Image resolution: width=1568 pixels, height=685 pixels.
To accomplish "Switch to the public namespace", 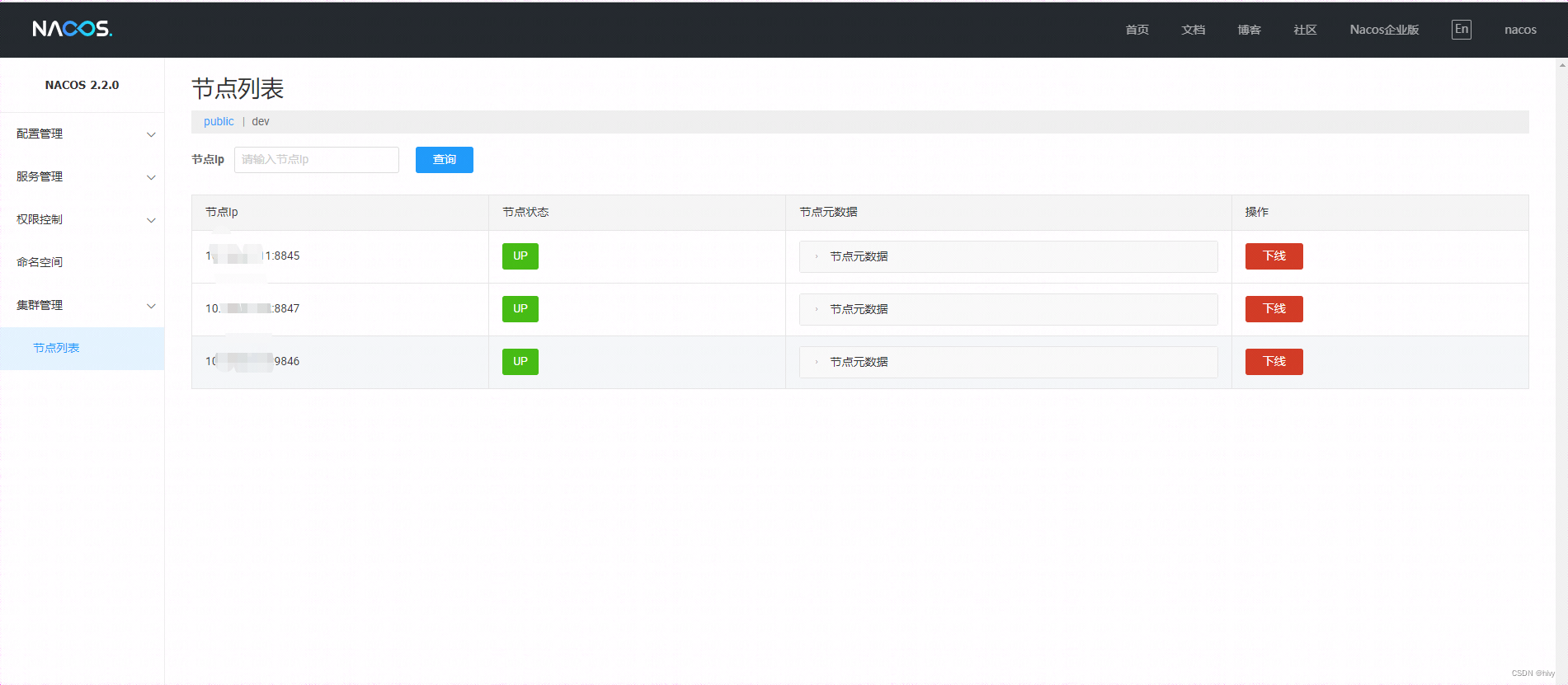I will (219, 121).
